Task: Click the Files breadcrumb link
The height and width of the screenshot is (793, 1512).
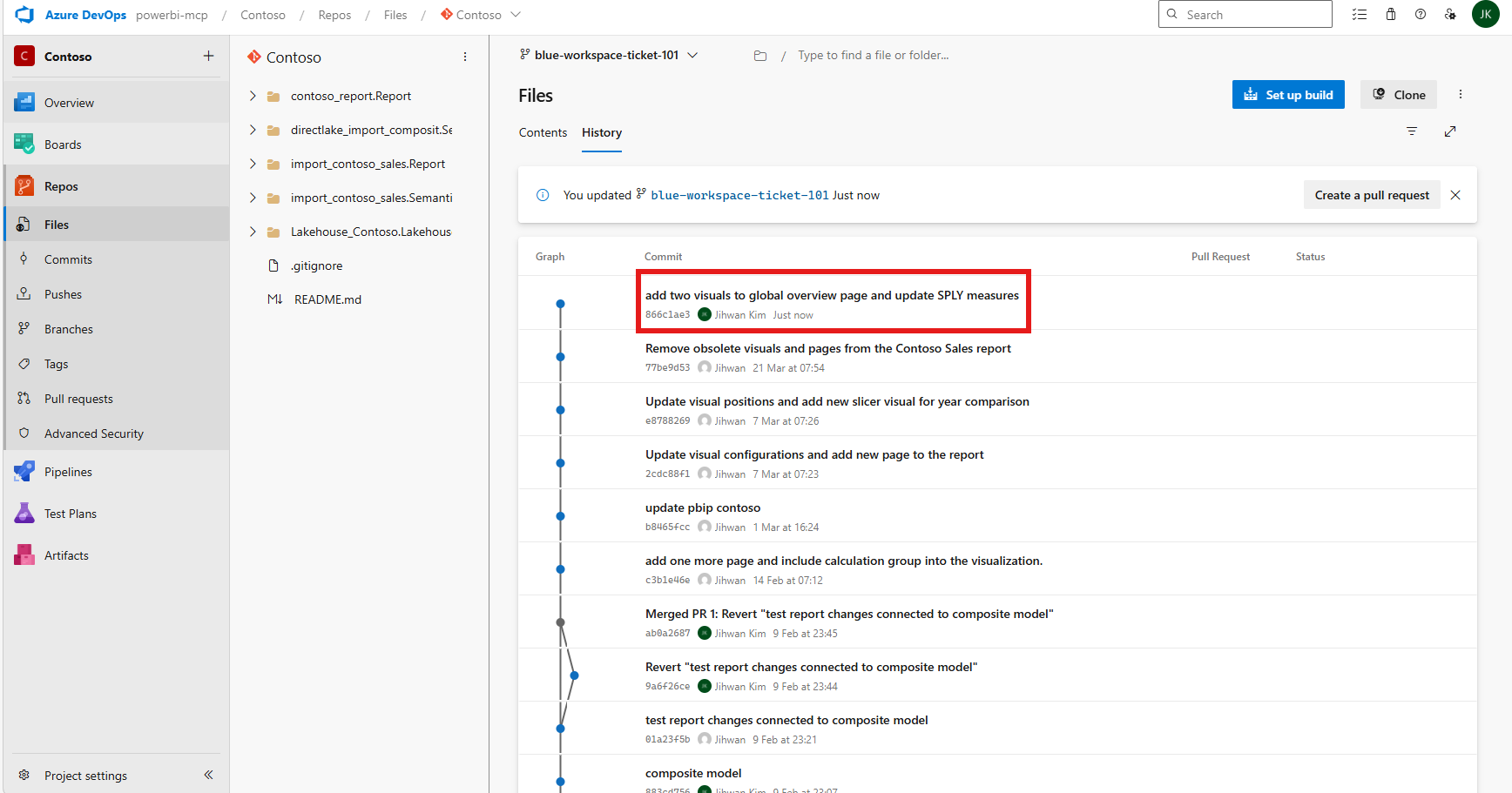Action: 395,15
